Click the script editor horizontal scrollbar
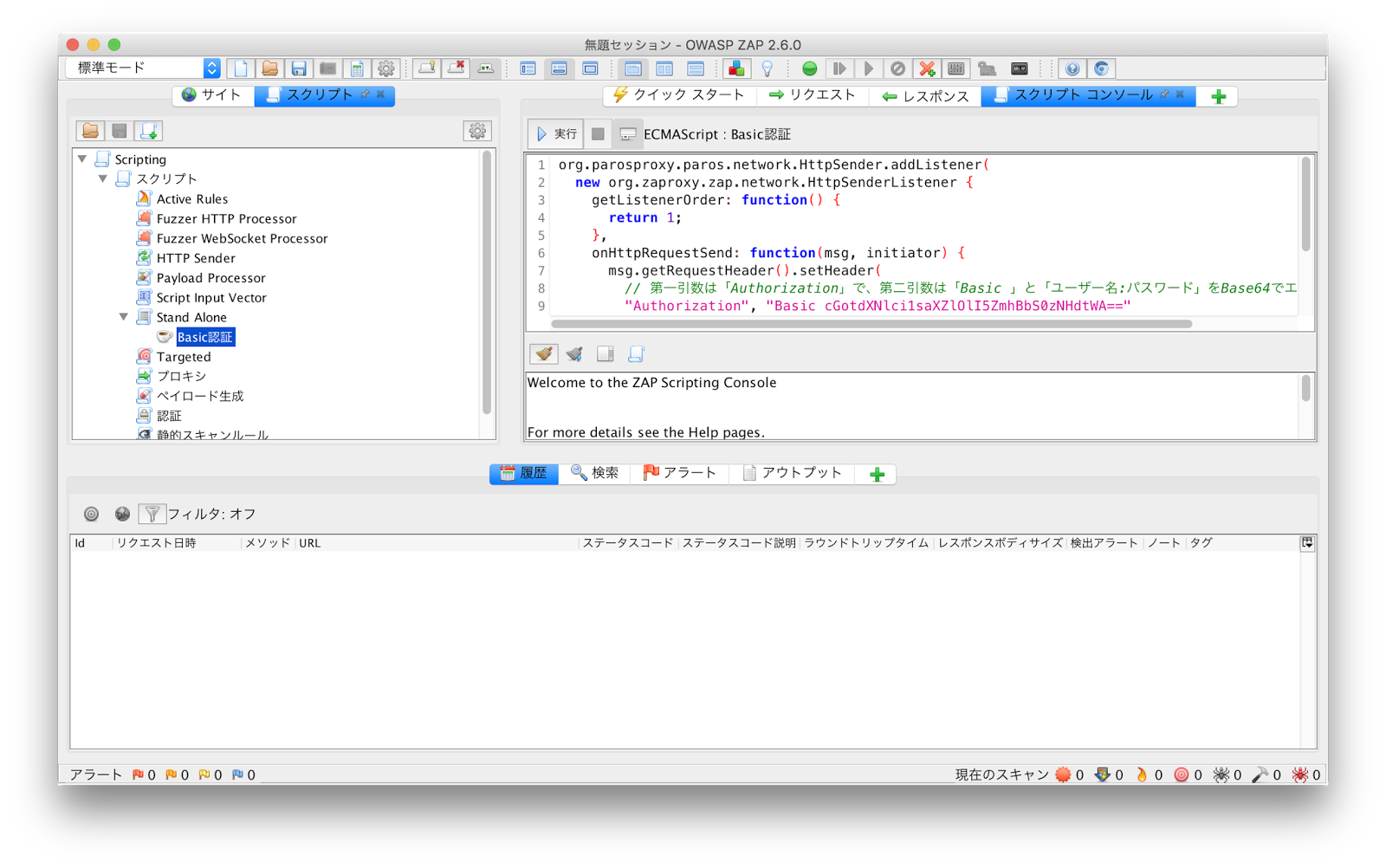 871,324
